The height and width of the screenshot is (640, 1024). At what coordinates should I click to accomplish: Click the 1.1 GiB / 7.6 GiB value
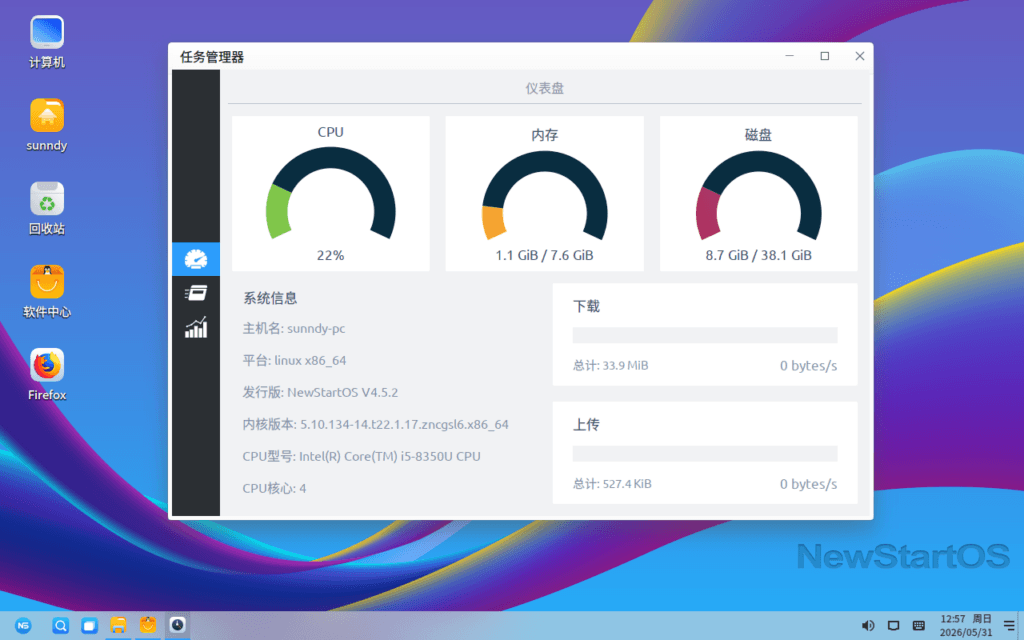pyautogui.click(x=545, y=255)
